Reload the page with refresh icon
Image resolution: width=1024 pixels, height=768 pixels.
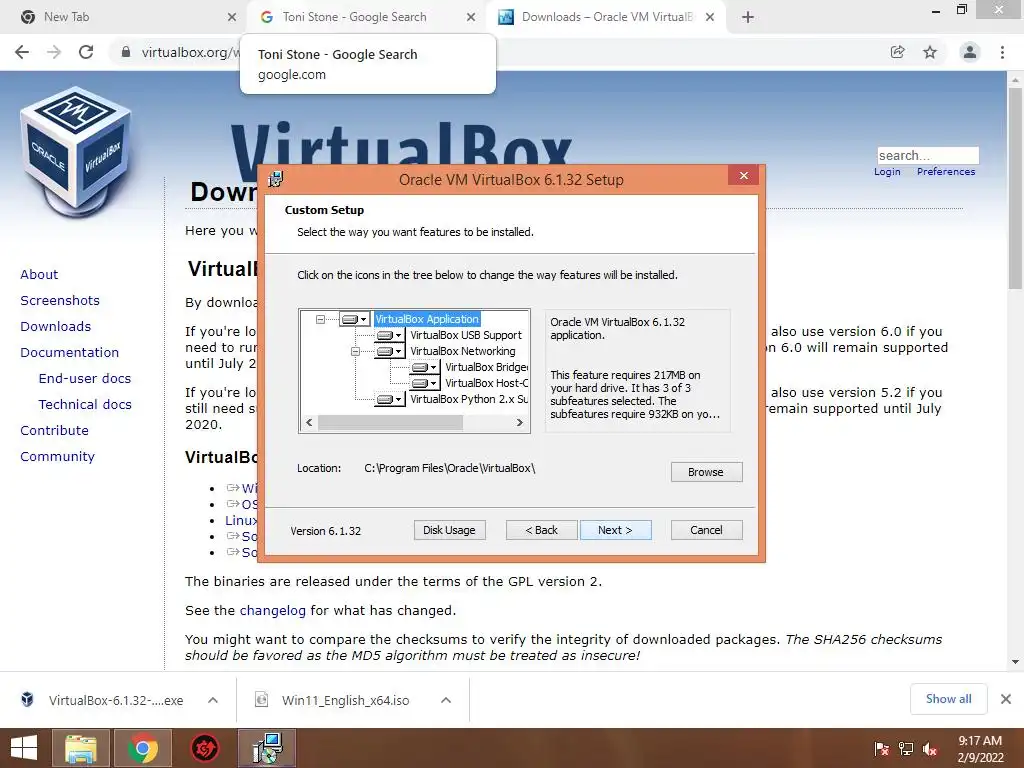click(86, 52)
